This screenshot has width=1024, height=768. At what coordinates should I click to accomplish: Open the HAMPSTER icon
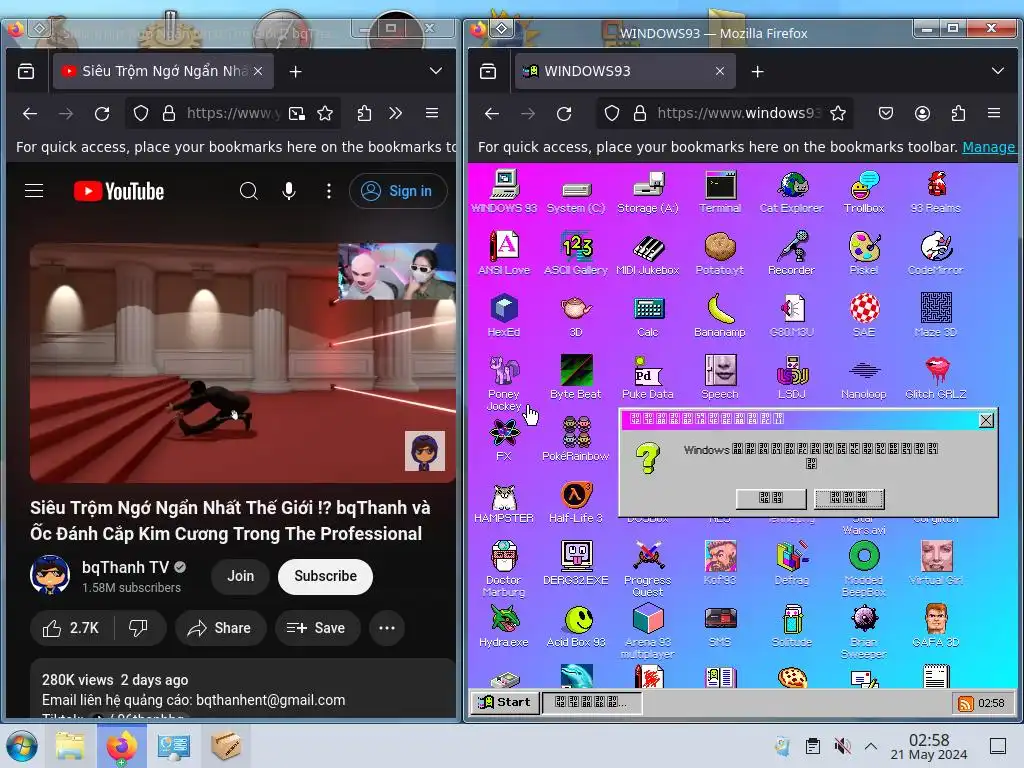pyautogui.click(x=504, y=502)
